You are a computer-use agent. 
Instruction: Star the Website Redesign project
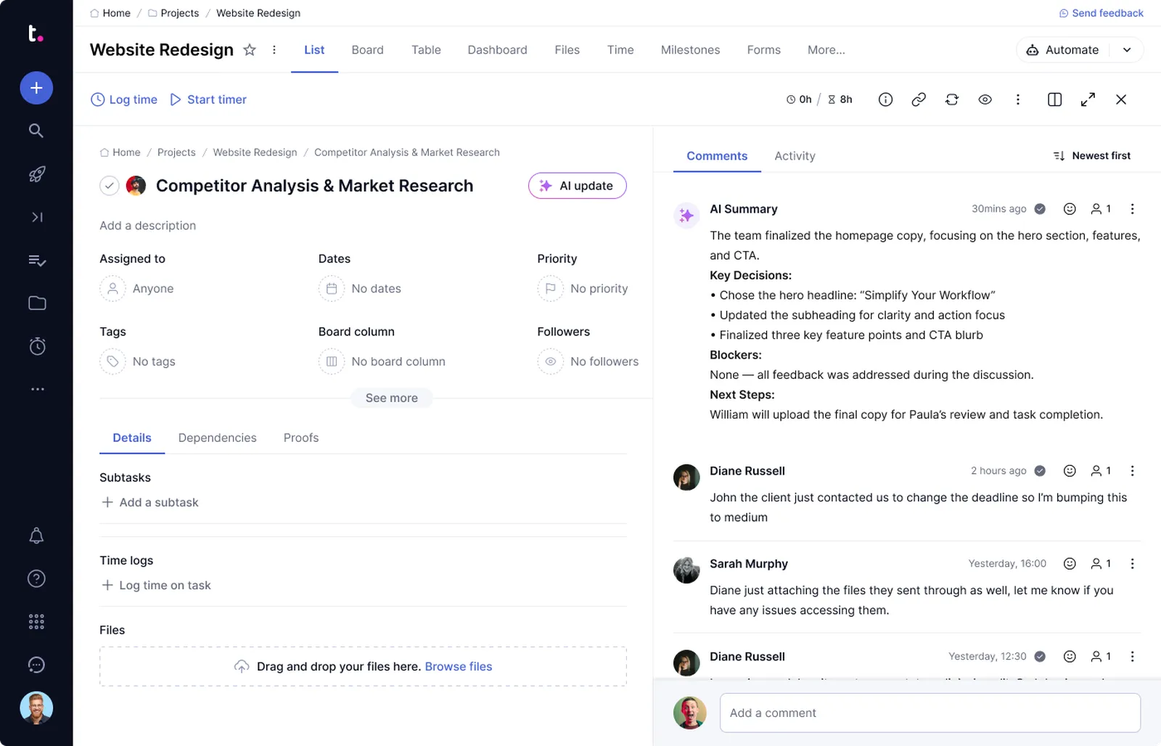[x=250, y=50]
